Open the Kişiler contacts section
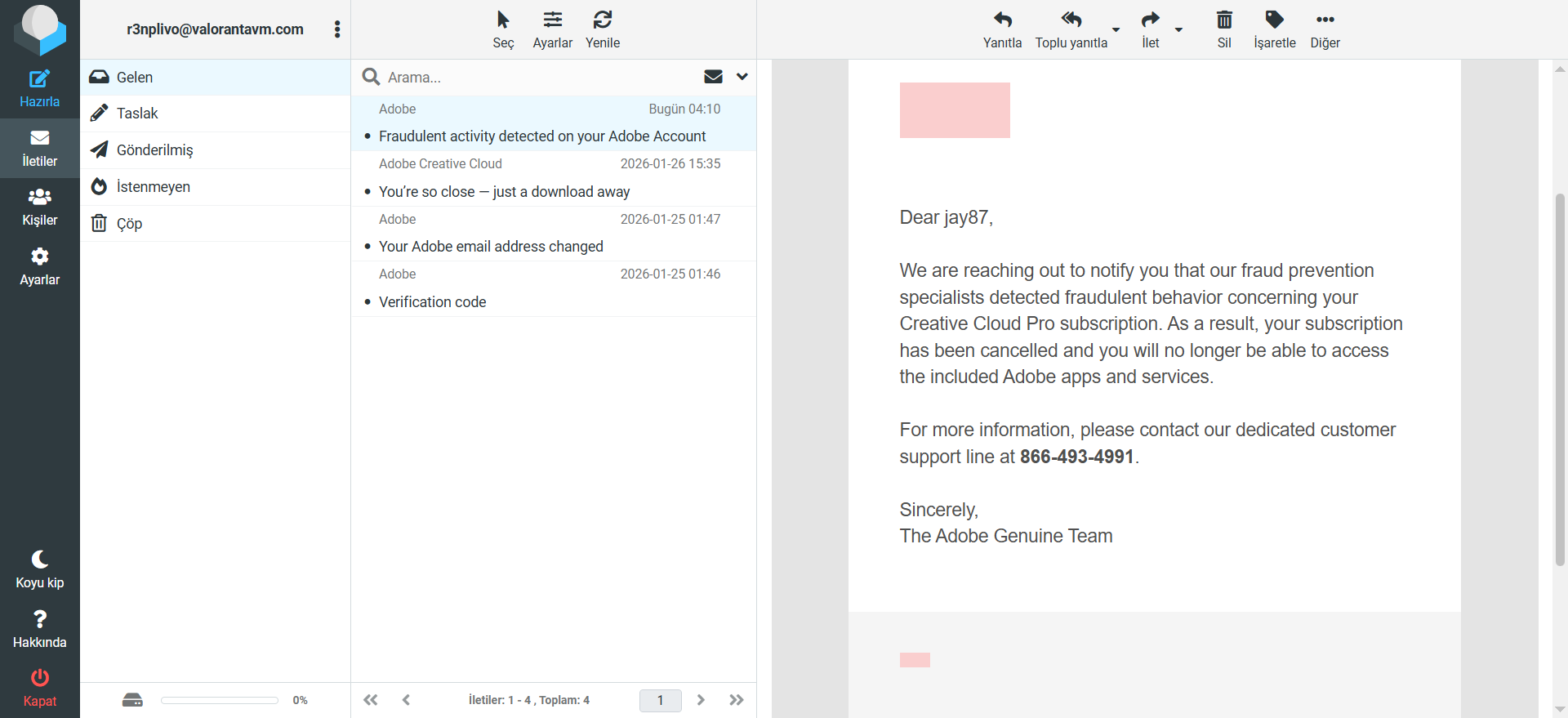The image size is (1568, 718). coord(39,207)
